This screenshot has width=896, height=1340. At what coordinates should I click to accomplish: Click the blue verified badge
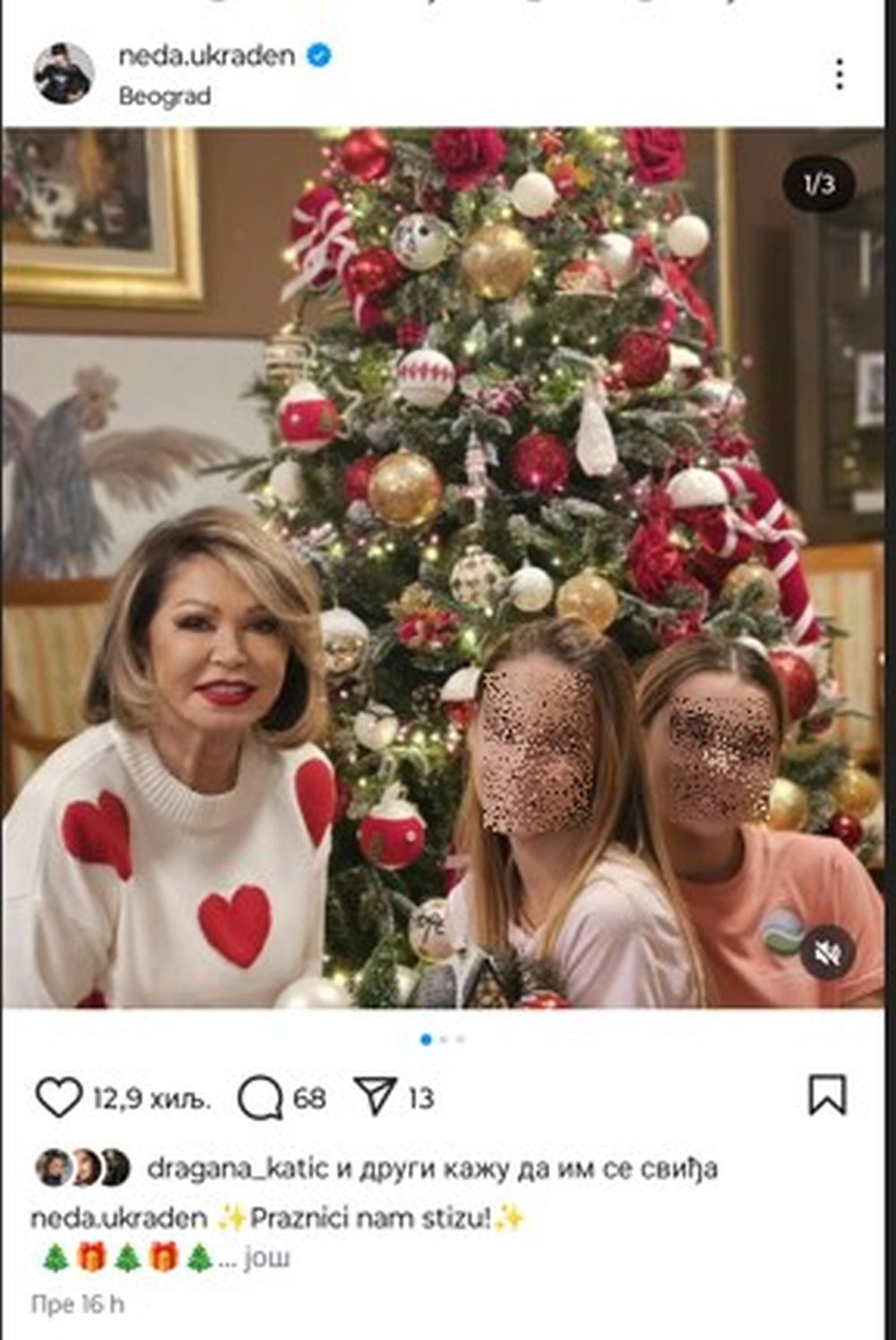[x=319, y=56]
